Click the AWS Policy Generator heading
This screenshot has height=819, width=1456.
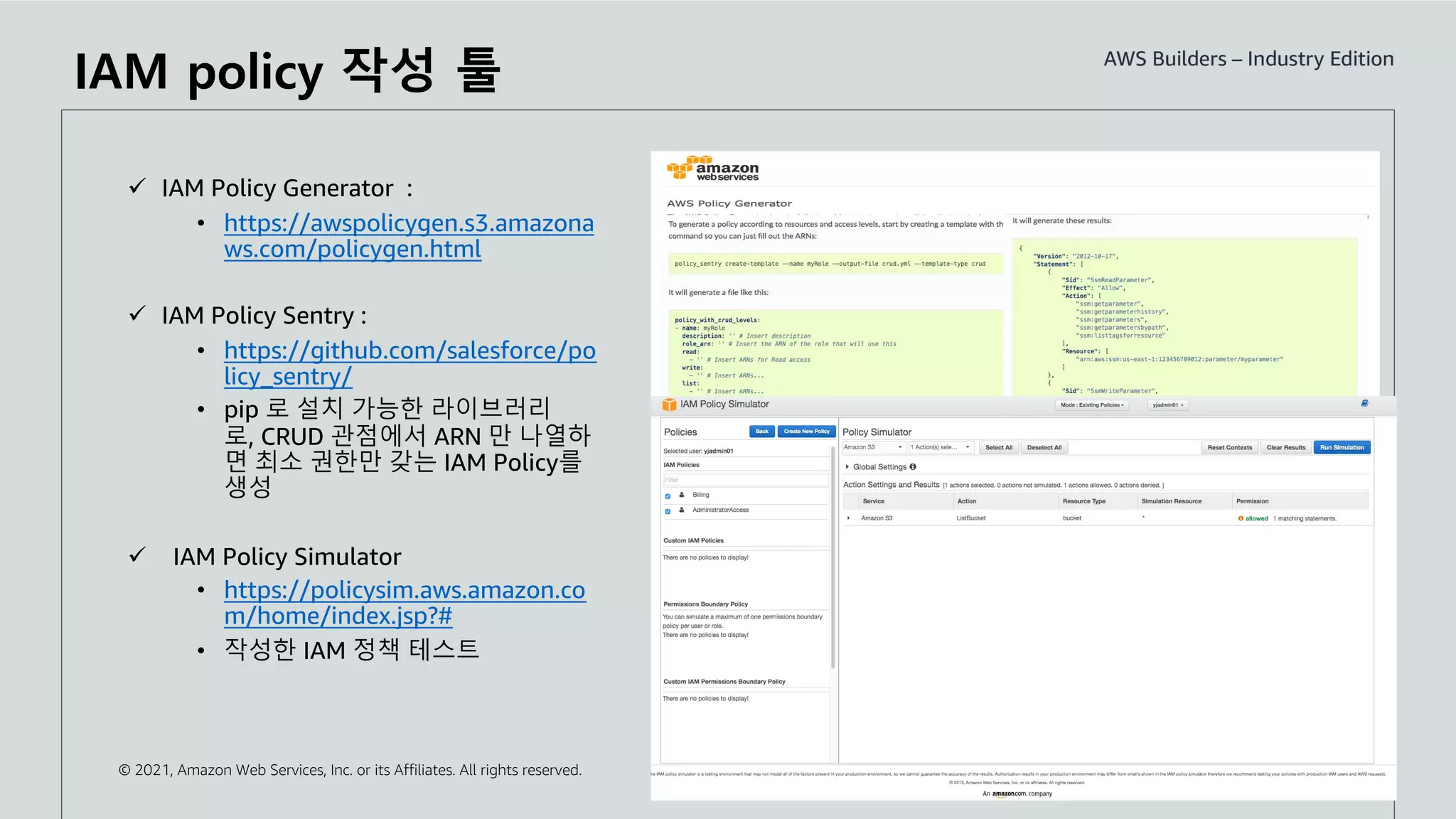point(729,203)
